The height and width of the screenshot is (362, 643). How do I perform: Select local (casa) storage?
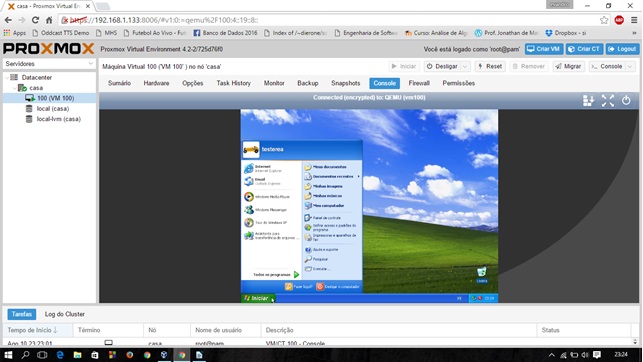50,109
